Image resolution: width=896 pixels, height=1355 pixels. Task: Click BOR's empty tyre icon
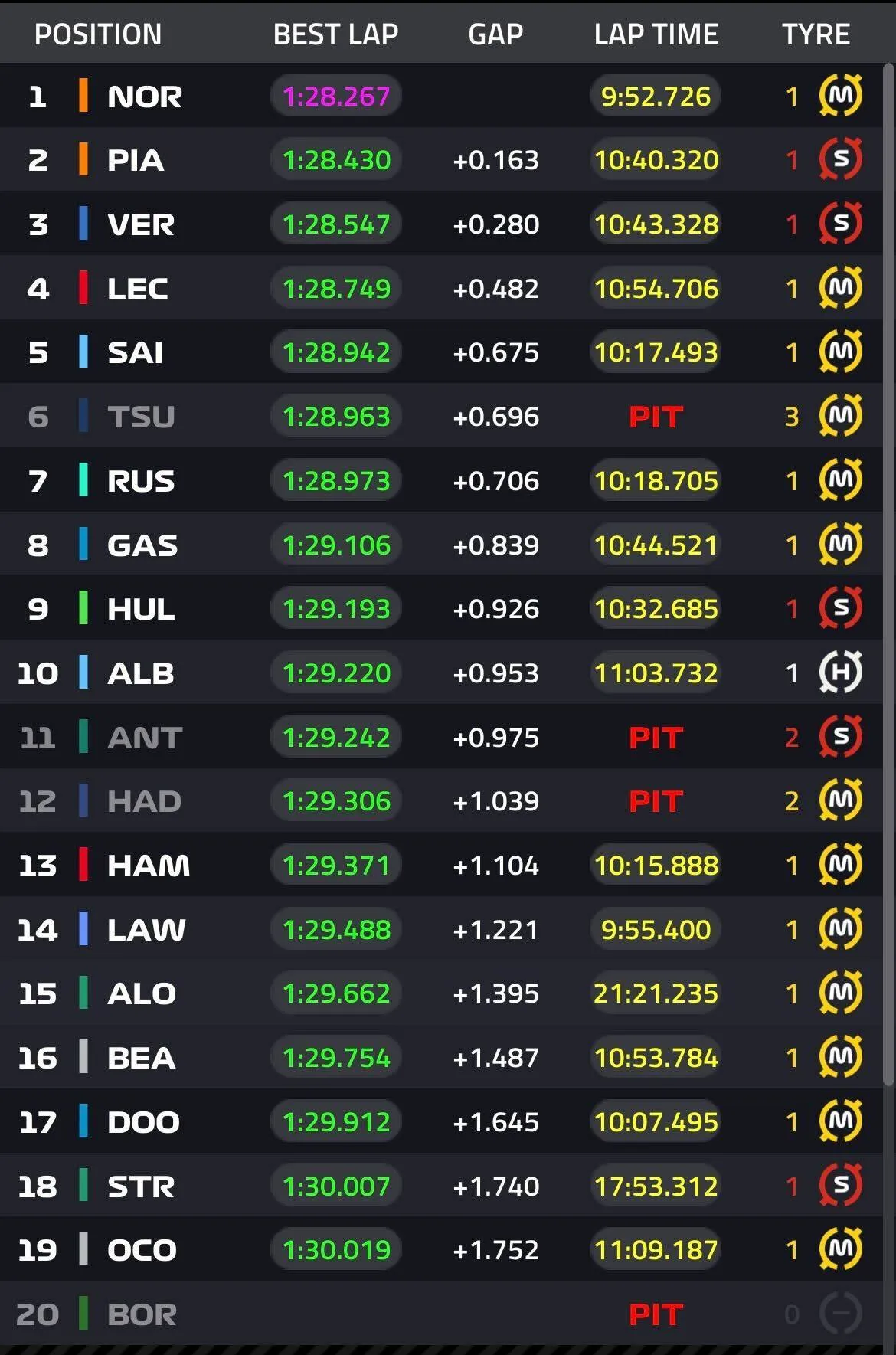click(840, 1314)
